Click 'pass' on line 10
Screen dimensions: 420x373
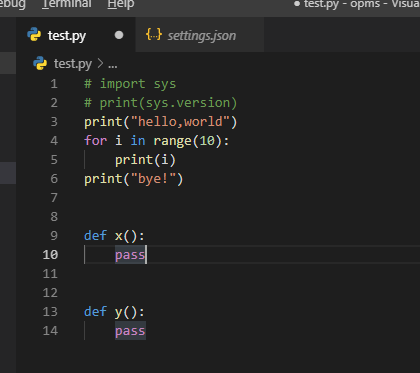tap(130, 255)
